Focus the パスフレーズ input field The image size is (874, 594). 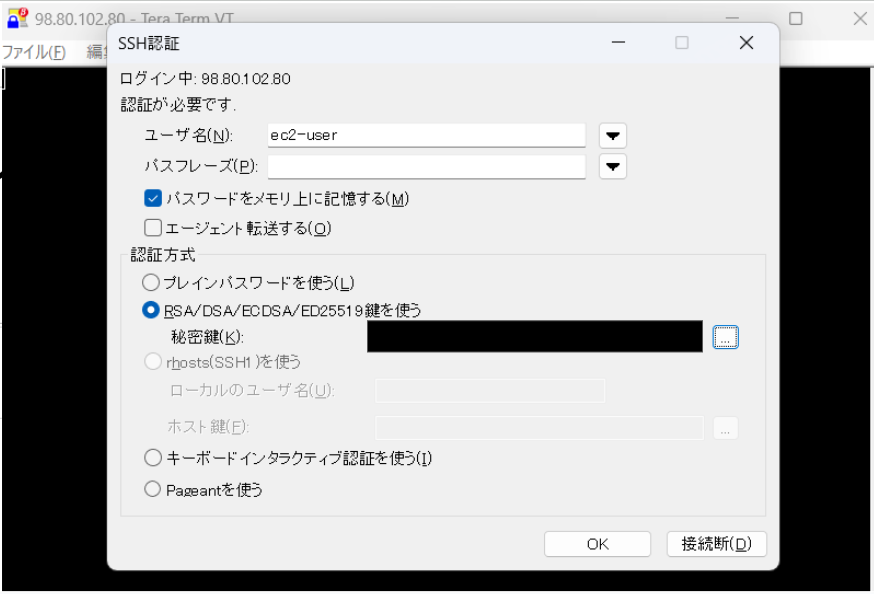pyautogui.click(x=426, y=167)
